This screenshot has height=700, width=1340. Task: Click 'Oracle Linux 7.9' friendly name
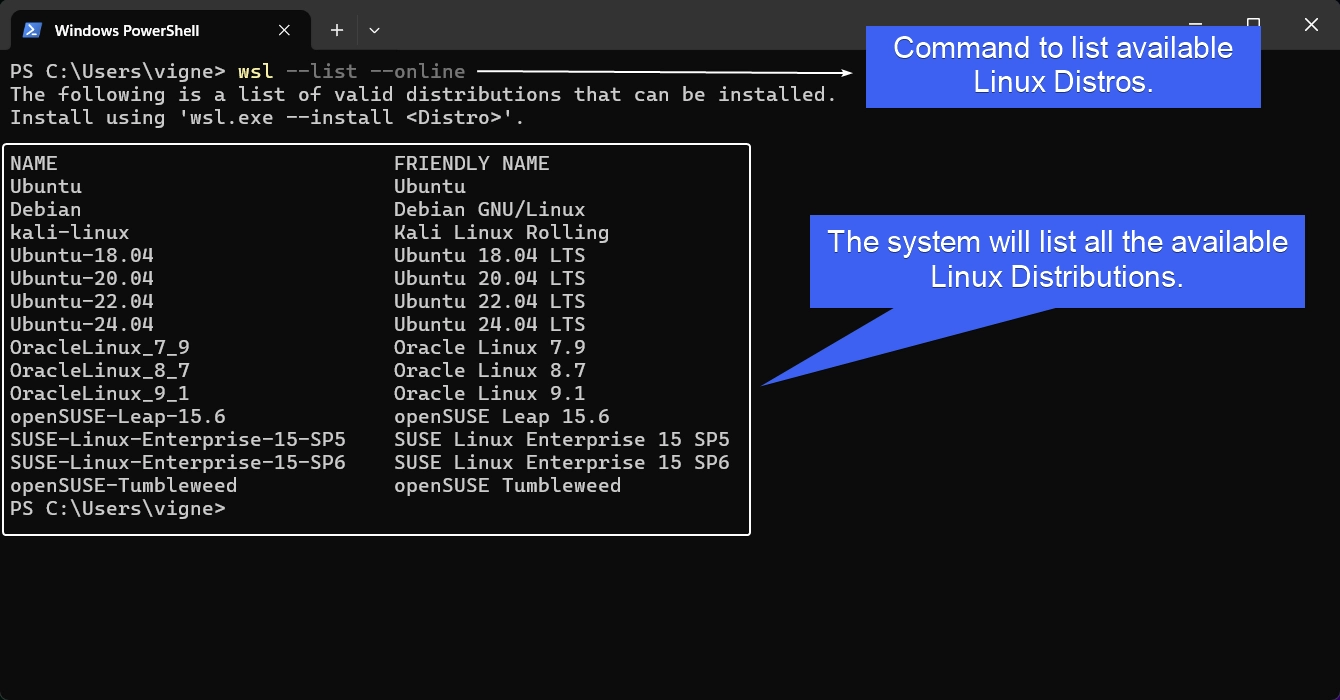[x=490, y=348]
